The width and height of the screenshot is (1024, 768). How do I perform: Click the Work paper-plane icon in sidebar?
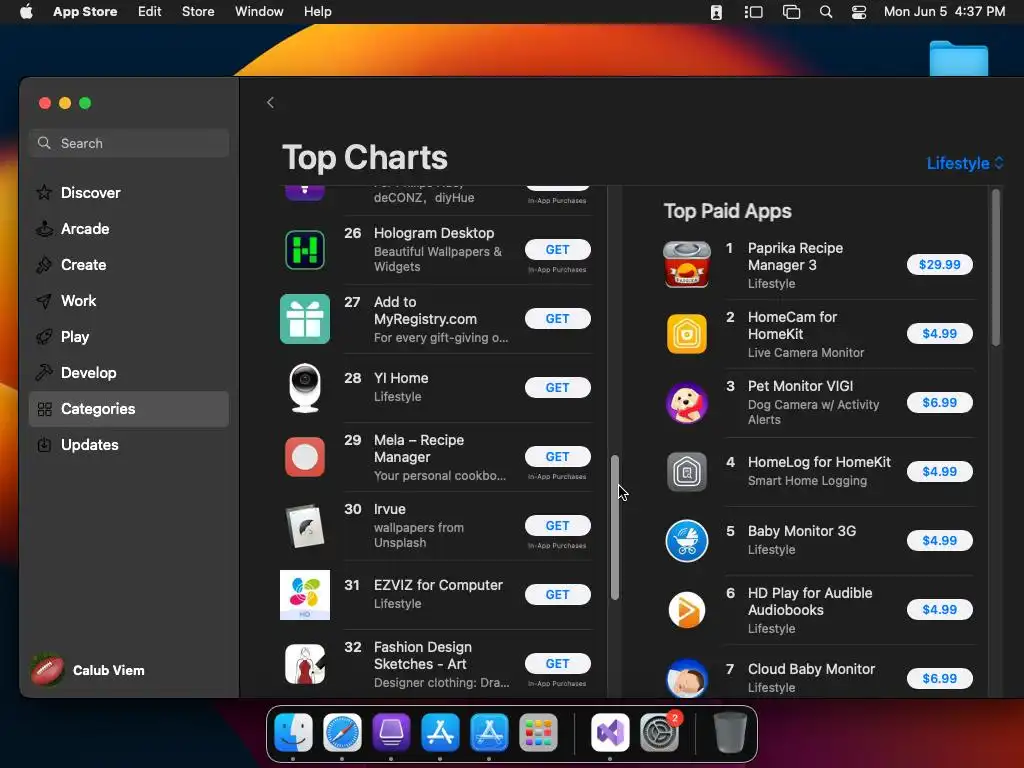click(x=44, y=300)
